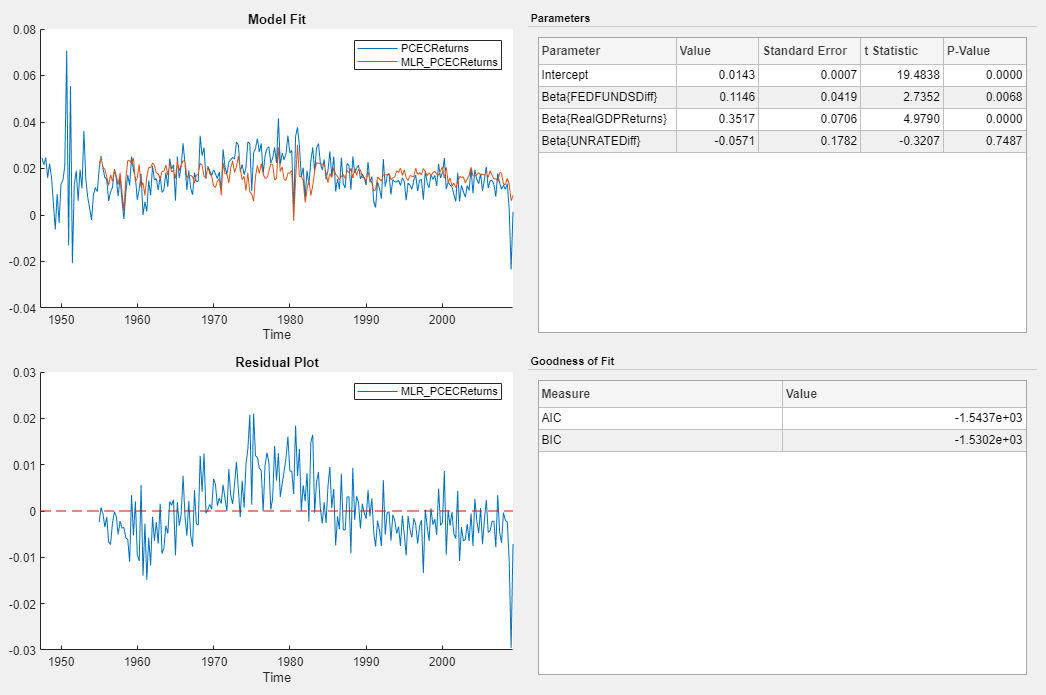This screenshot has width=1046, height=695.
Task: Click the Residual Plot title
Action: (x=277, y=362)
